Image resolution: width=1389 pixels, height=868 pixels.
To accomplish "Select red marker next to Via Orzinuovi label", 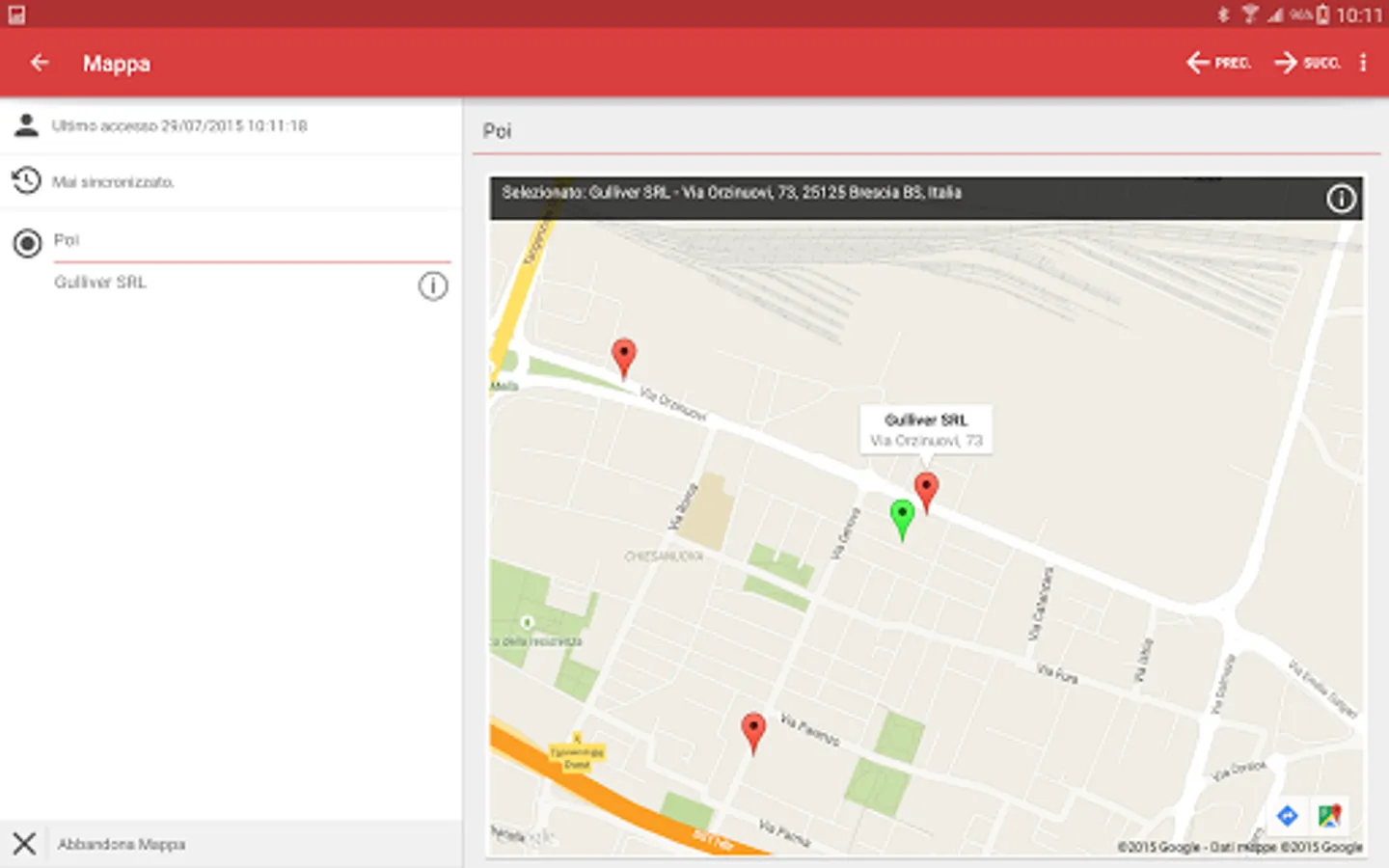I will pos(624,359).
